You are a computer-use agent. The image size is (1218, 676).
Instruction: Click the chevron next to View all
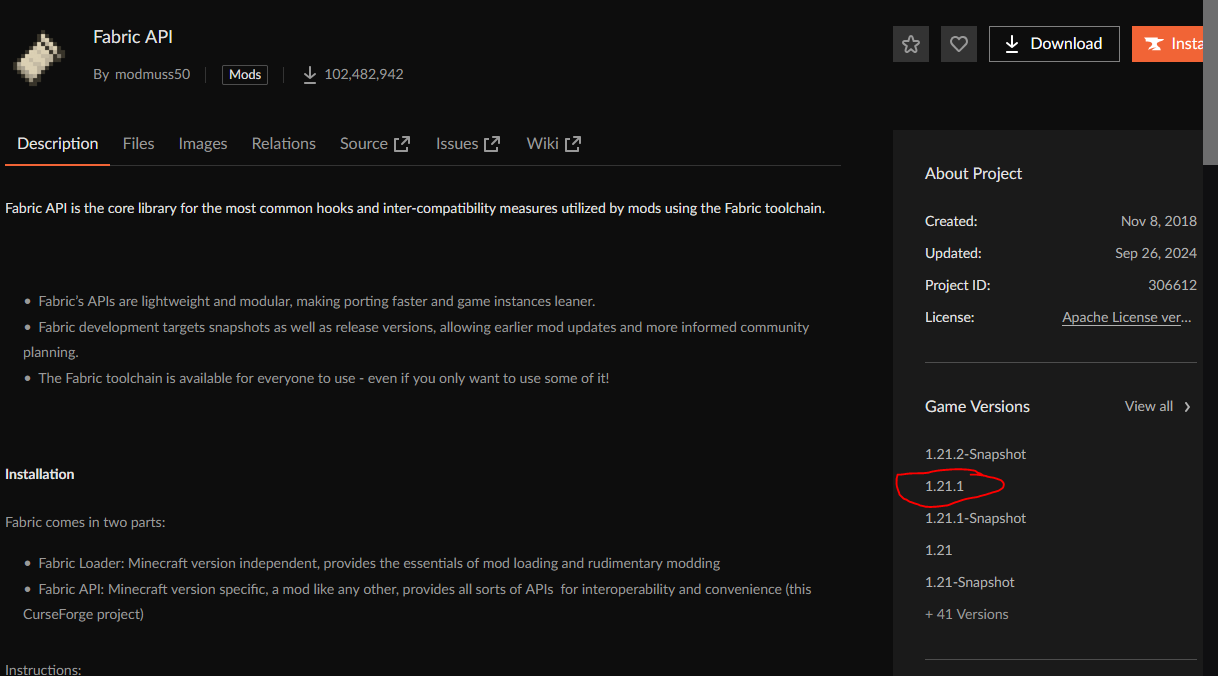(1187, 407)
